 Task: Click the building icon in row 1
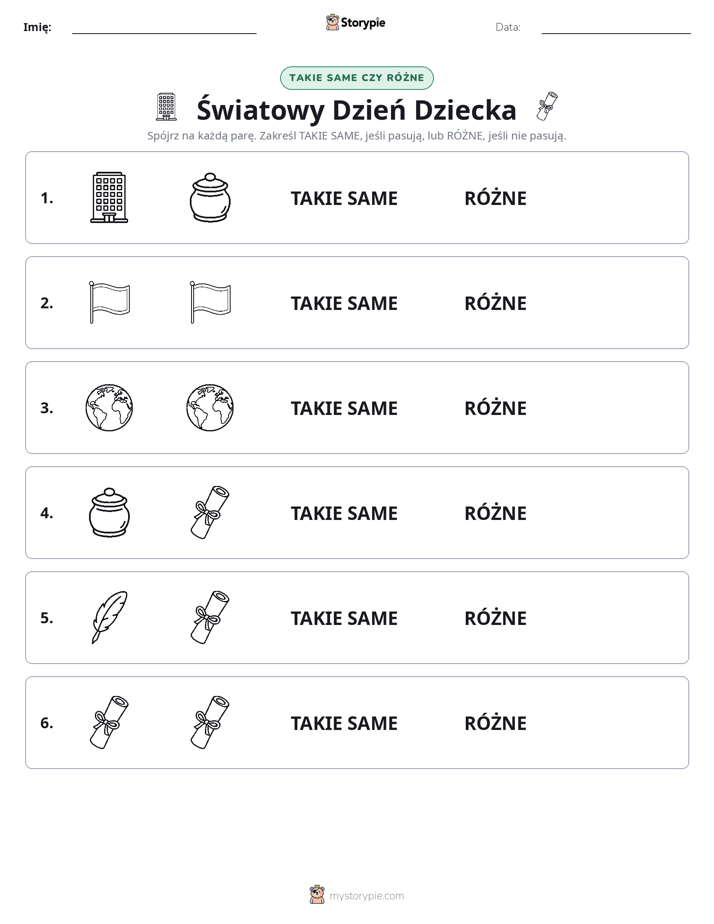pos(109,197)
